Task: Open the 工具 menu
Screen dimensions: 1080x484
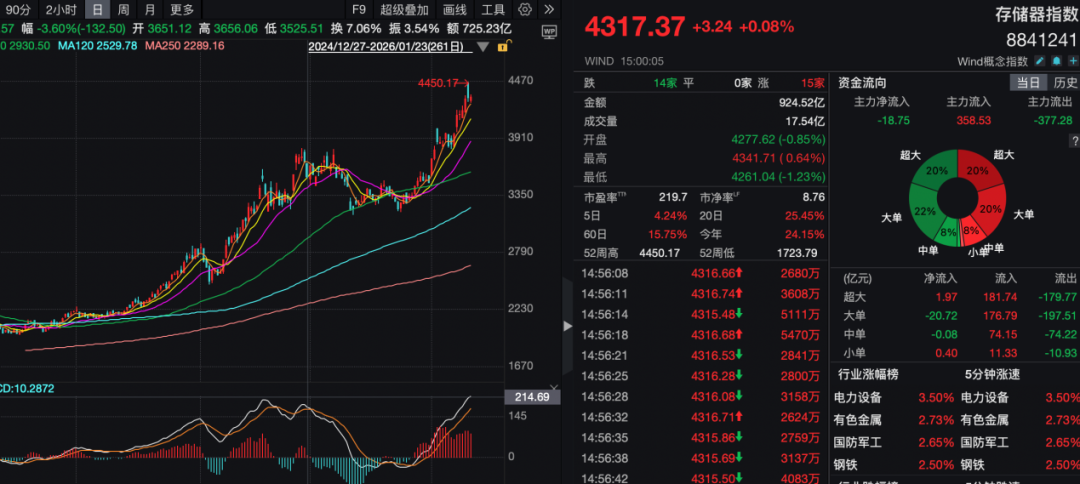Action: (x=494, y=9)
